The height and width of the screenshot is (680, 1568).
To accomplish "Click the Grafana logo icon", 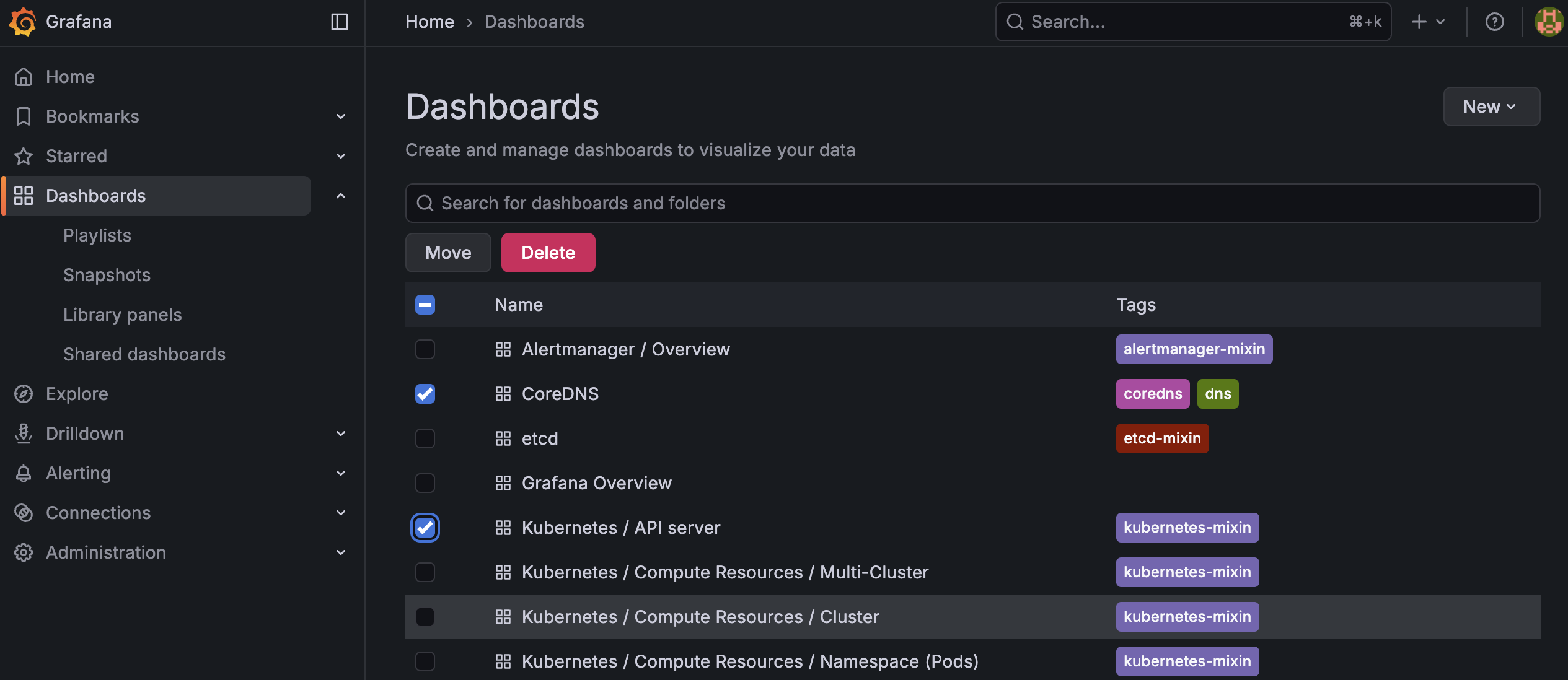I will click(23, 22).
